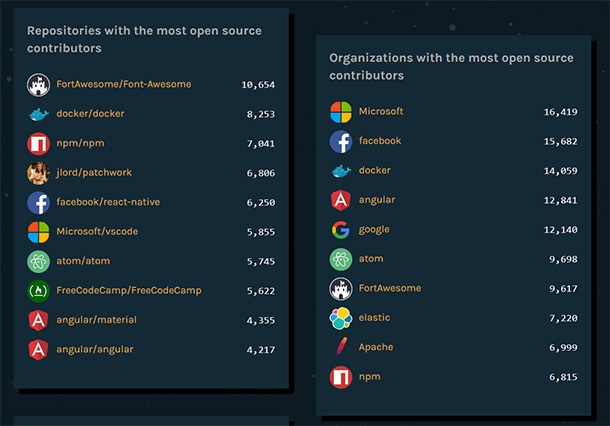Go to the google organization page
Image resolution: width=610 pixels, height=426 pixels.
pyautogui.click(x=374, y=230)
